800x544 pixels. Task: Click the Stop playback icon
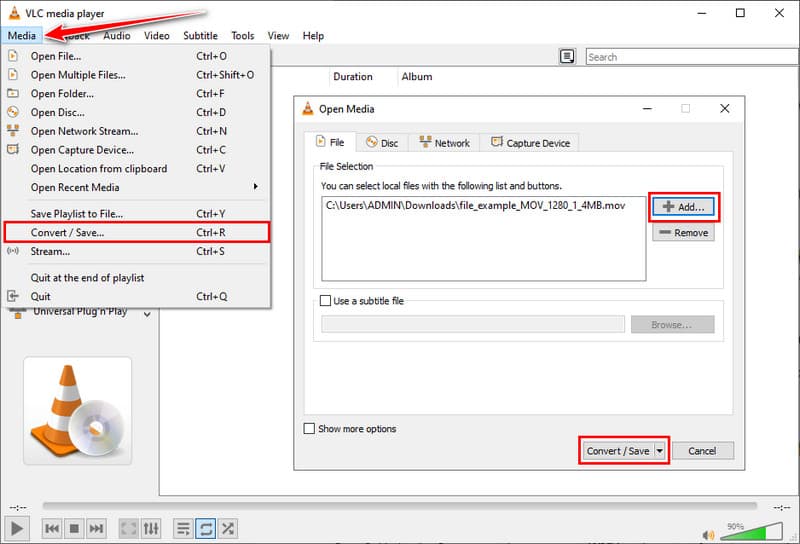(x=74, y=528)
